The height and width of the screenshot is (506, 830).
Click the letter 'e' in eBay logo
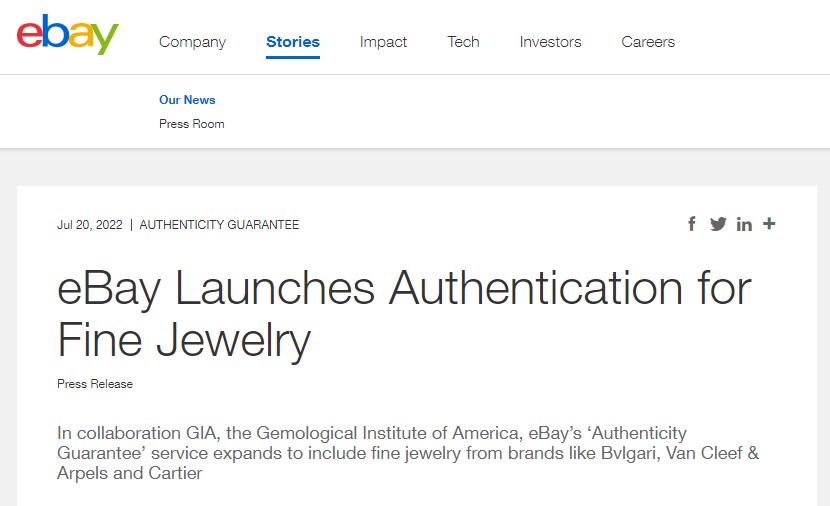pyautogui.click(x=30, y=36)
